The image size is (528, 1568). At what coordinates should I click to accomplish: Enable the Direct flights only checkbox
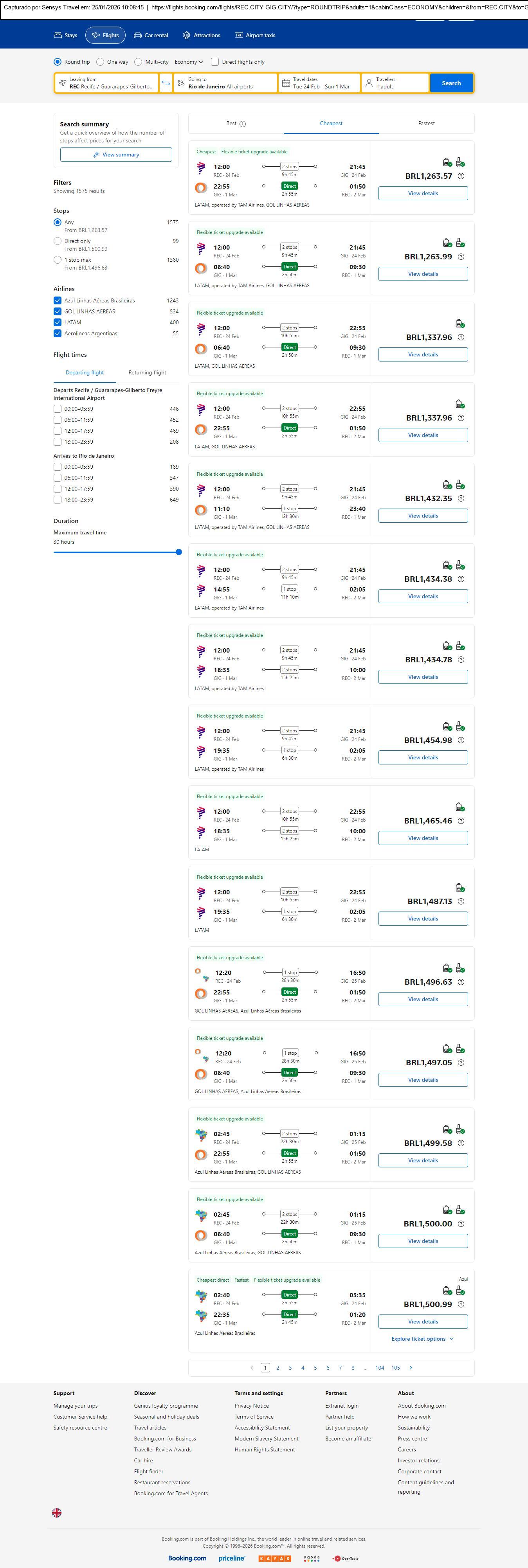pos(215,62)
